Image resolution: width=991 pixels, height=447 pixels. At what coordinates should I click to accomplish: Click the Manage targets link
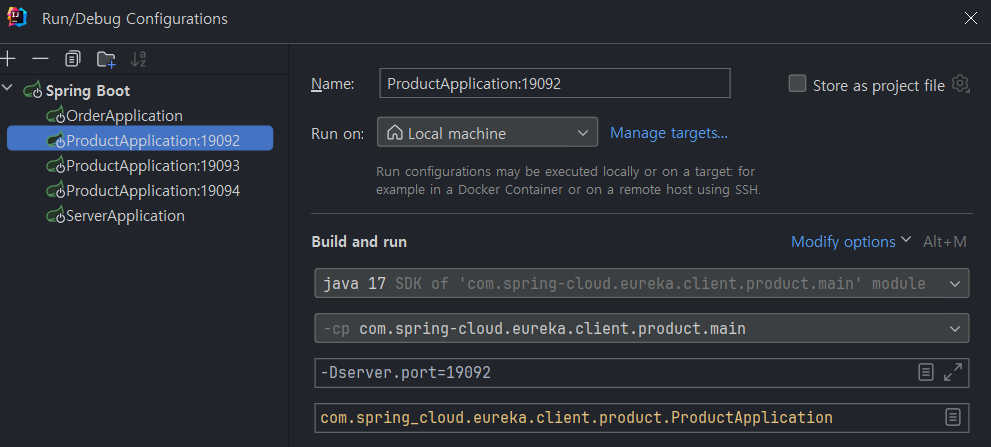pyautogui.click(x=669, y=133)
